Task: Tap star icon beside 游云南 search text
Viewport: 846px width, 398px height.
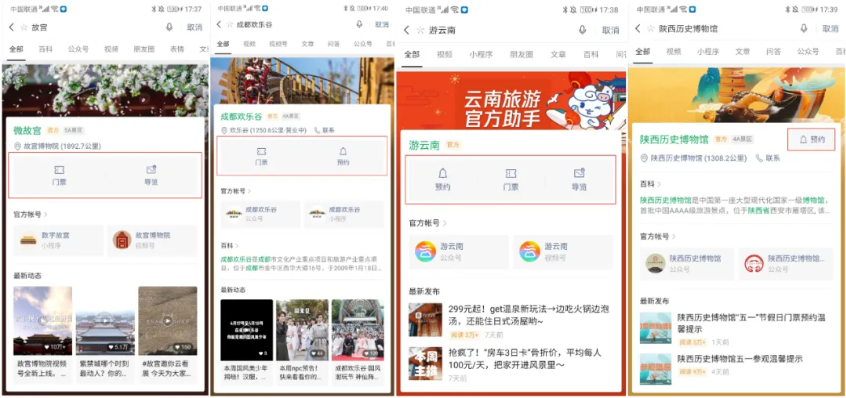Action: pyautogui.click(x=420, y=30)
